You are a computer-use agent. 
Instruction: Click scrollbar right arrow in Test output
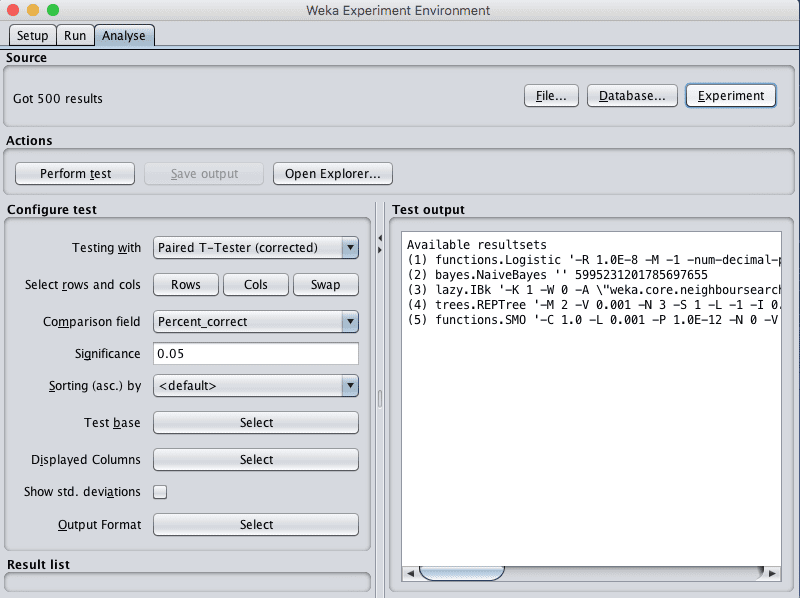772,574
